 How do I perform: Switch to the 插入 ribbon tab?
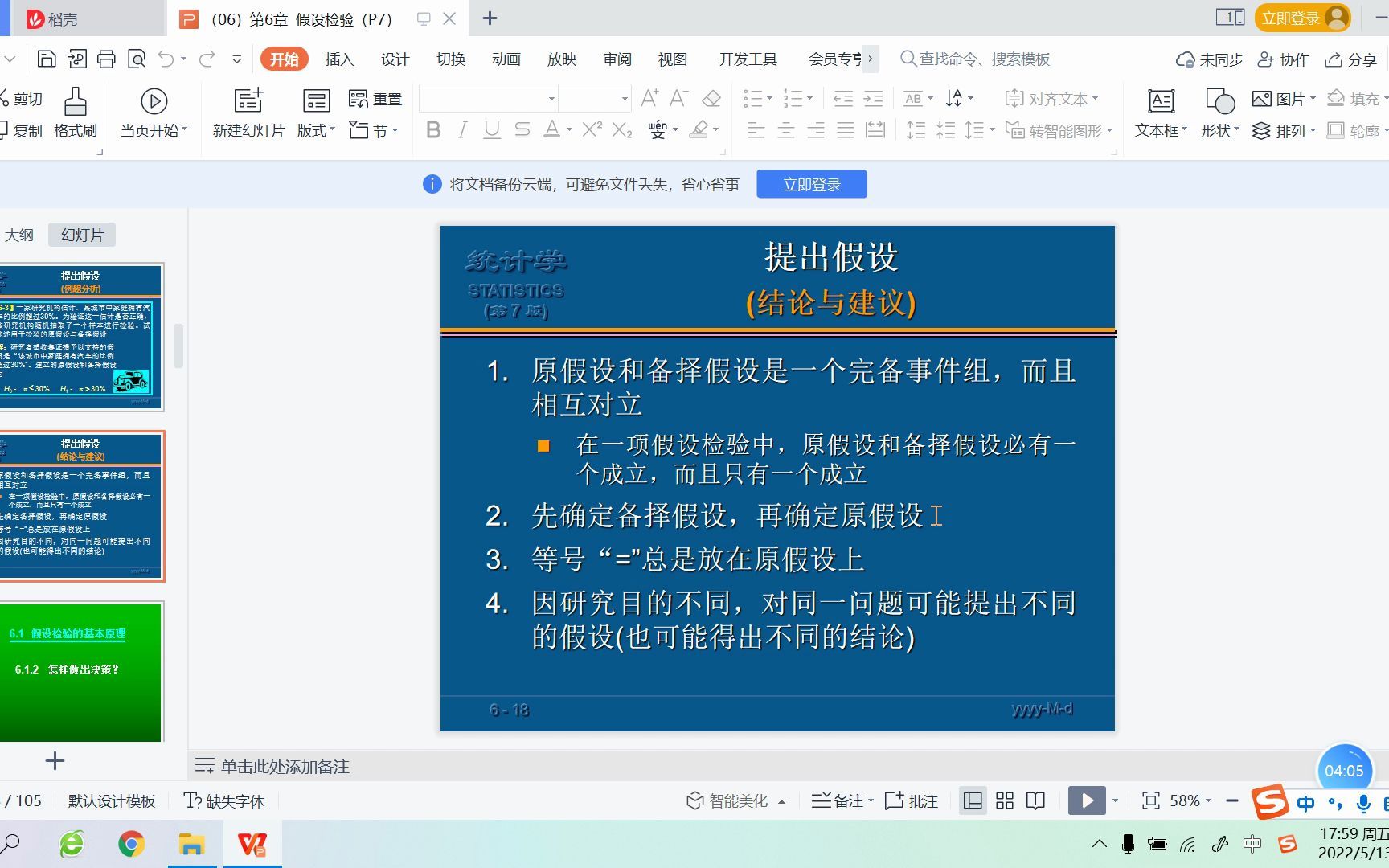tap(339, 59)
